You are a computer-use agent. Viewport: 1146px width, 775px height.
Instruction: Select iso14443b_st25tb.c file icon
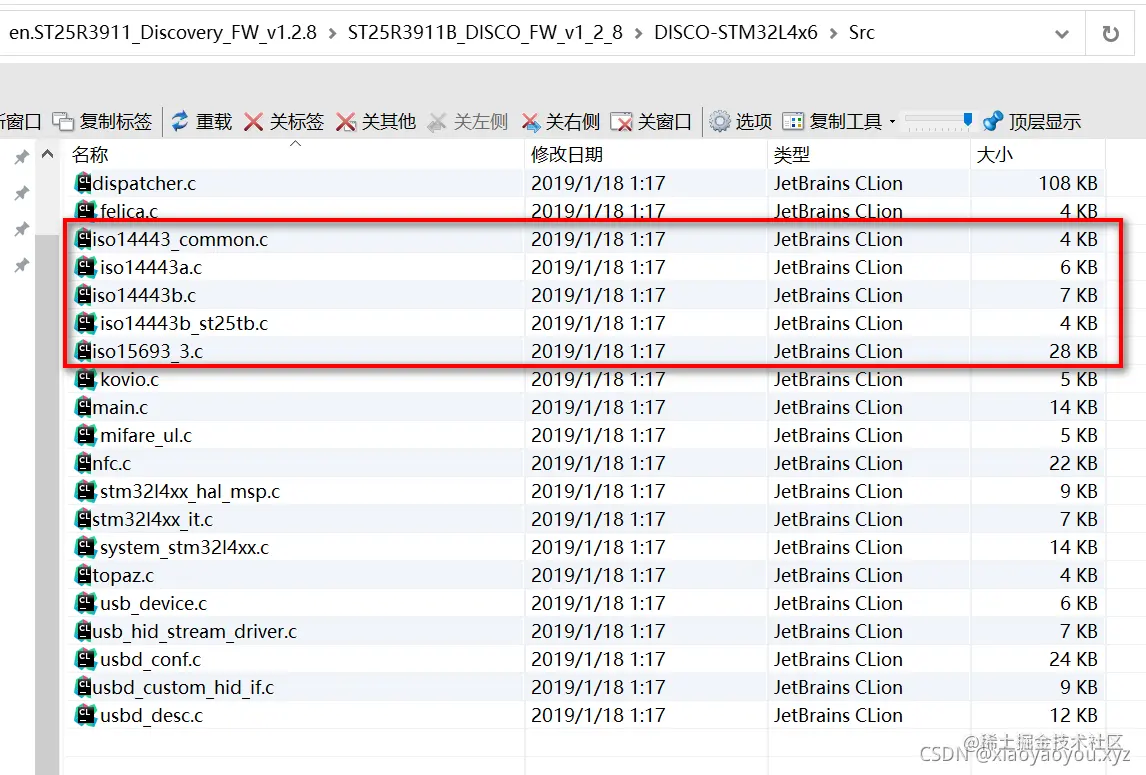pyautogui.click(x=86, y=322)
